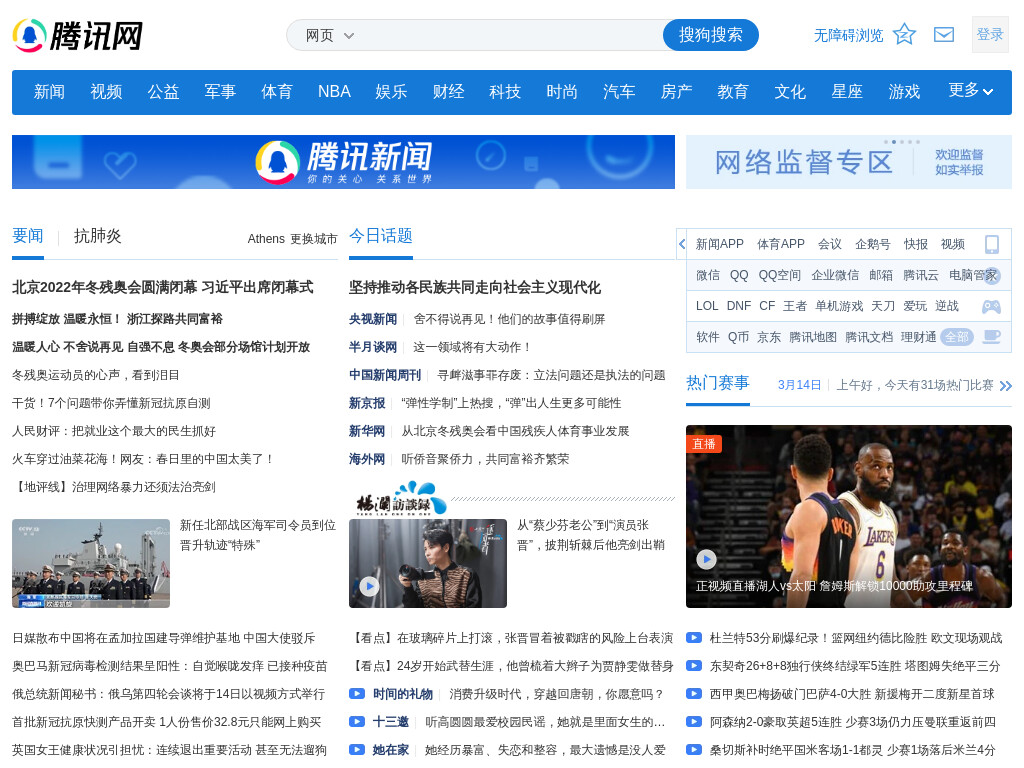This screenshot has width=1024, height=768.
Task: Play the Lakers vs Suns live video
Action: tap(706, 559)
